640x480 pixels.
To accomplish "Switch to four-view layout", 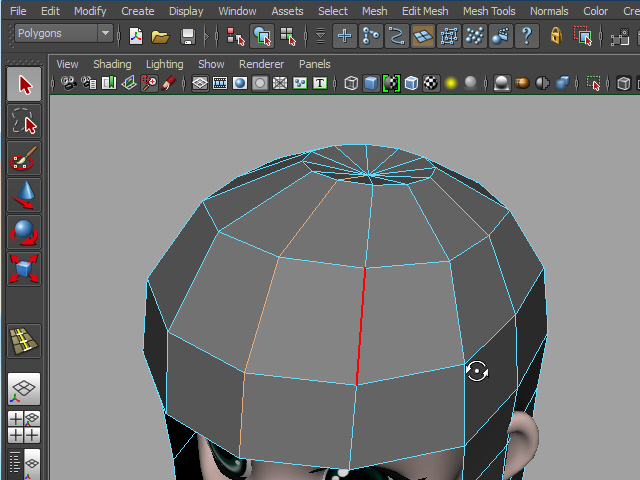I will (24, 427).
